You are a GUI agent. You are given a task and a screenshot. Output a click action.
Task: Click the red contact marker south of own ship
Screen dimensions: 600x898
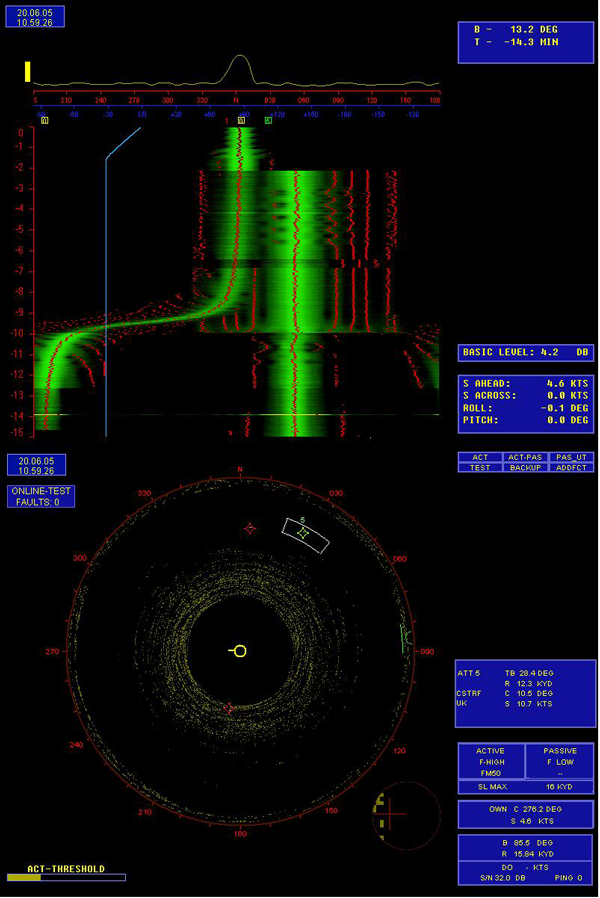click(229, 708)
